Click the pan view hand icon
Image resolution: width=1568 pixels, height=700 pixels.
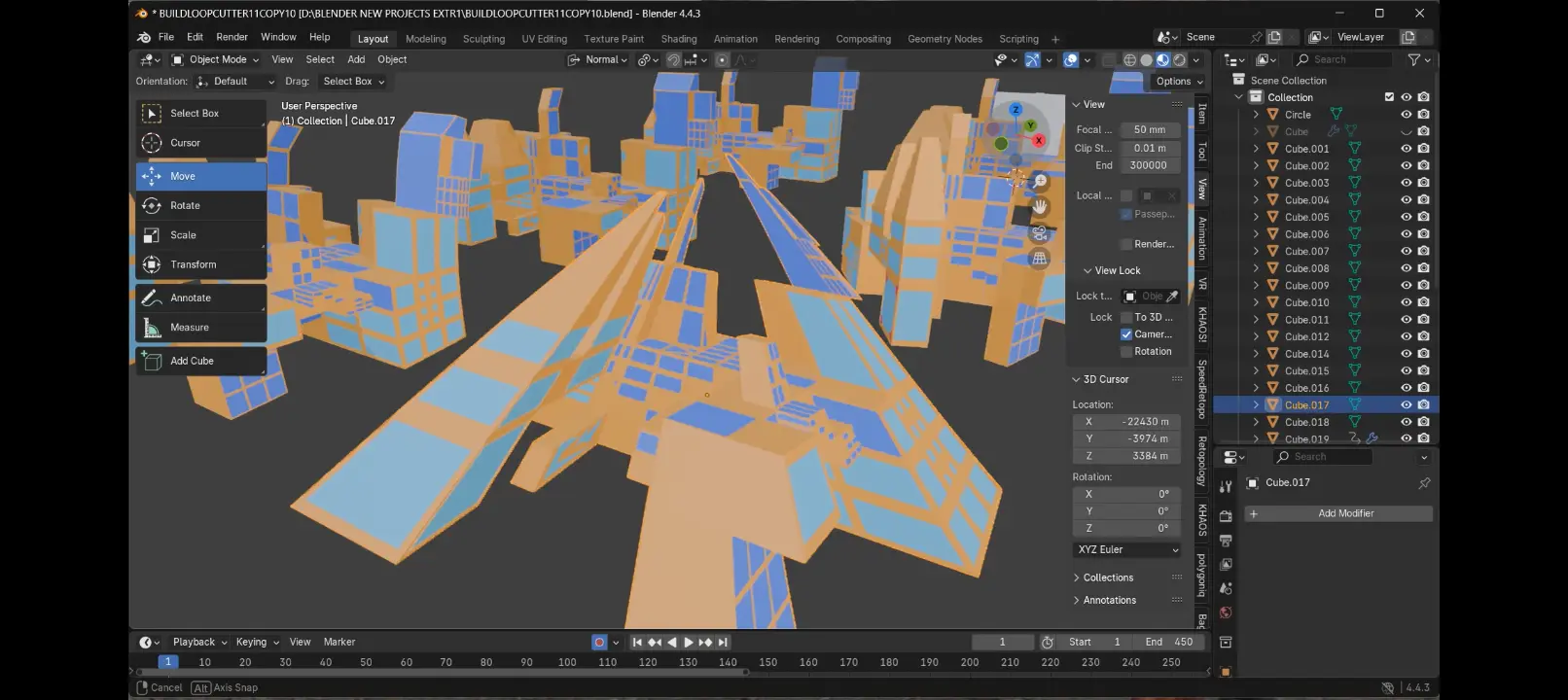pyautogui.click(x=1040, y=207)
